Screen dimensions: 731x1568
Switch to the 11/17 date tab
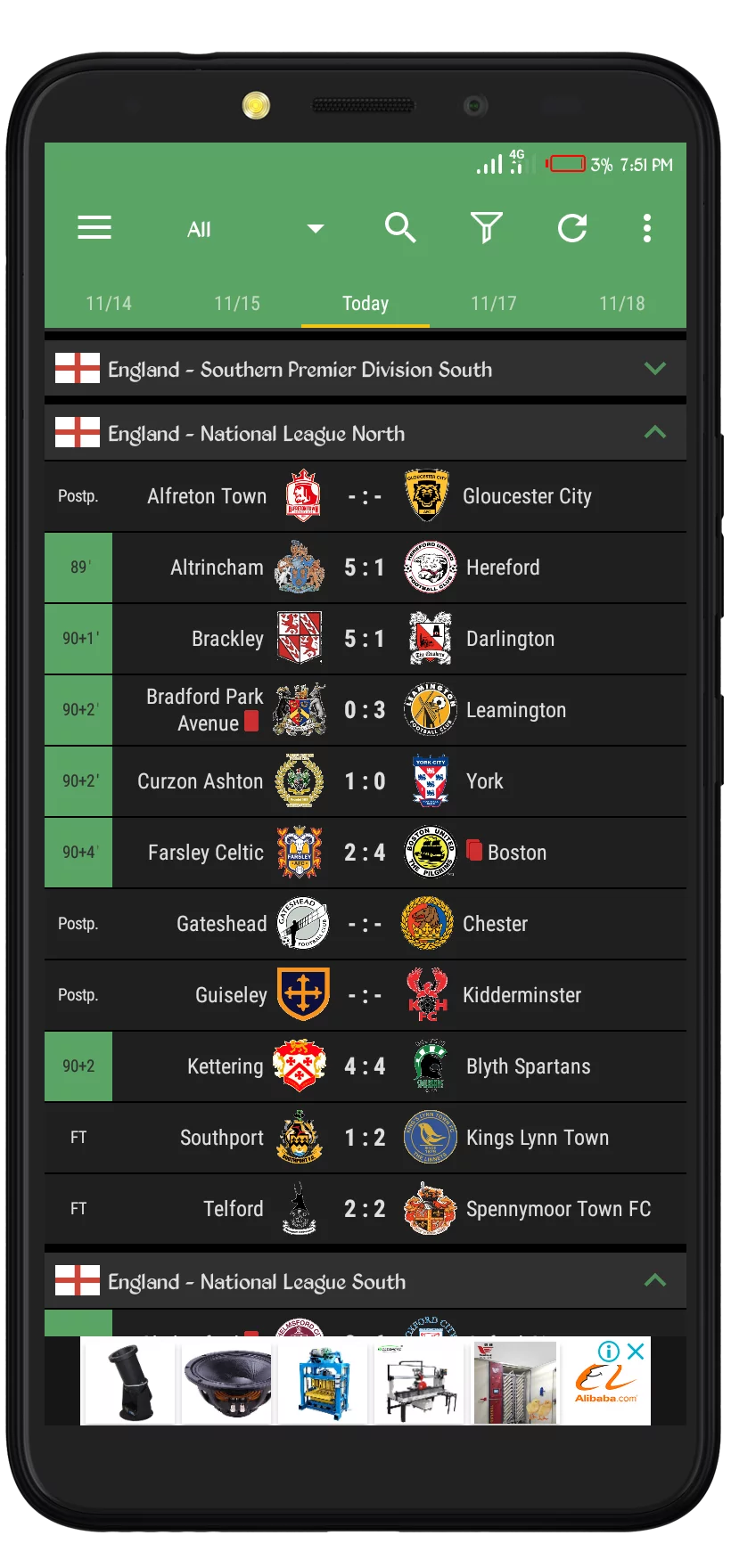click(x=494, y=303)
